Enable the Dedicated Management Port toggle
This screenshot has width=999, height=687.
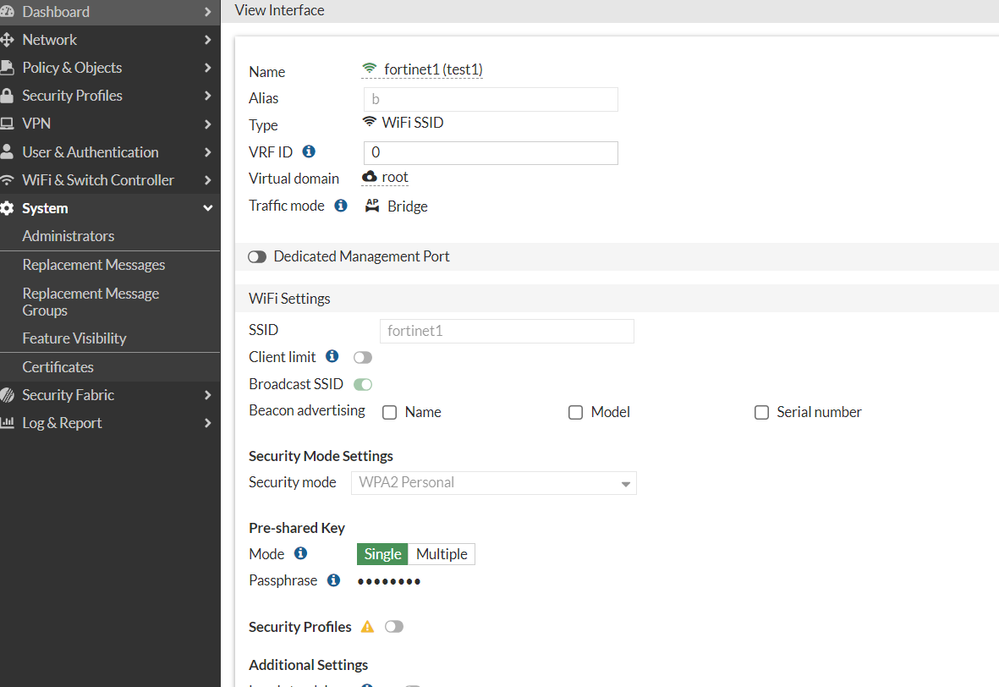258,257
